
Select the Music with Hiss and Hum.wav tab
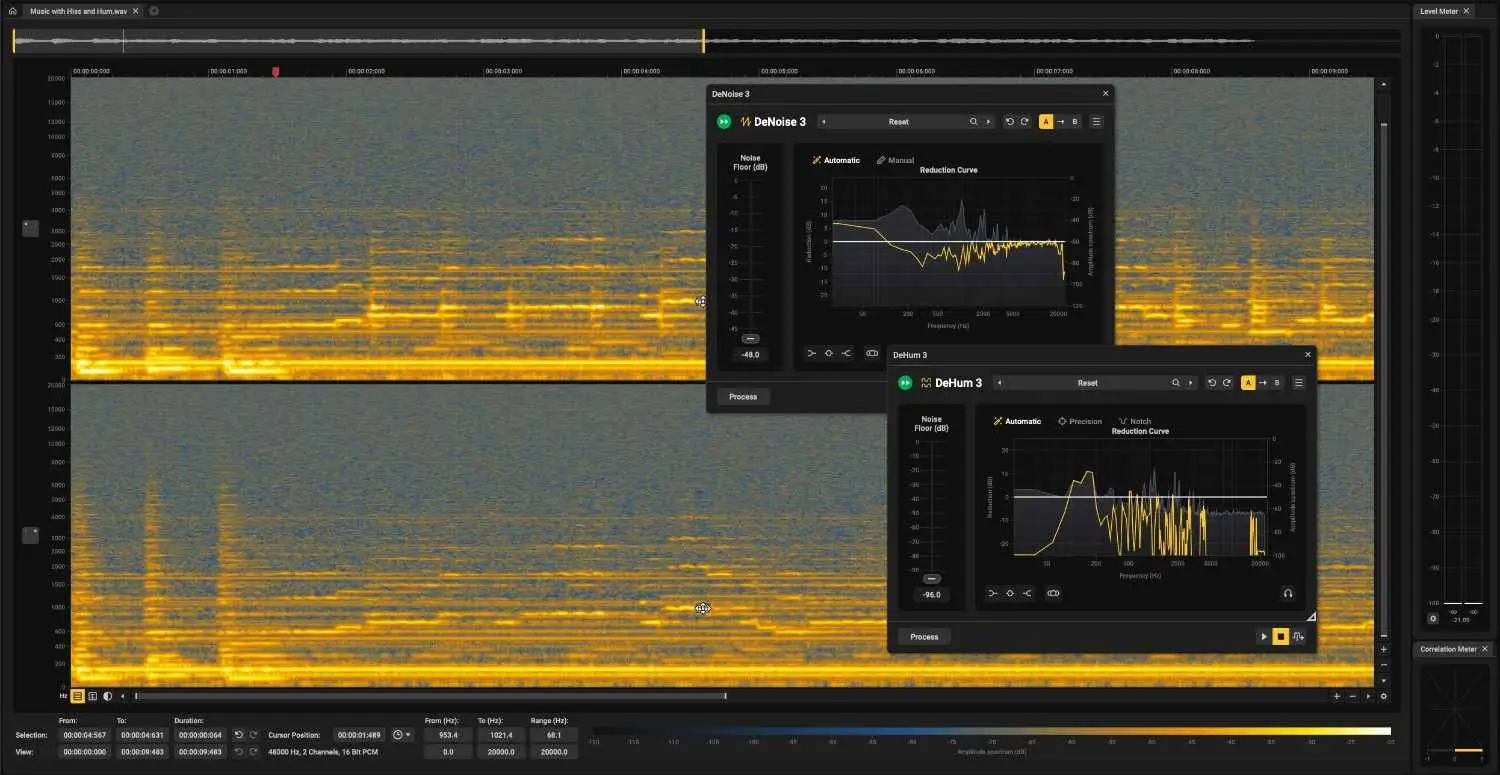coord(84,11)
